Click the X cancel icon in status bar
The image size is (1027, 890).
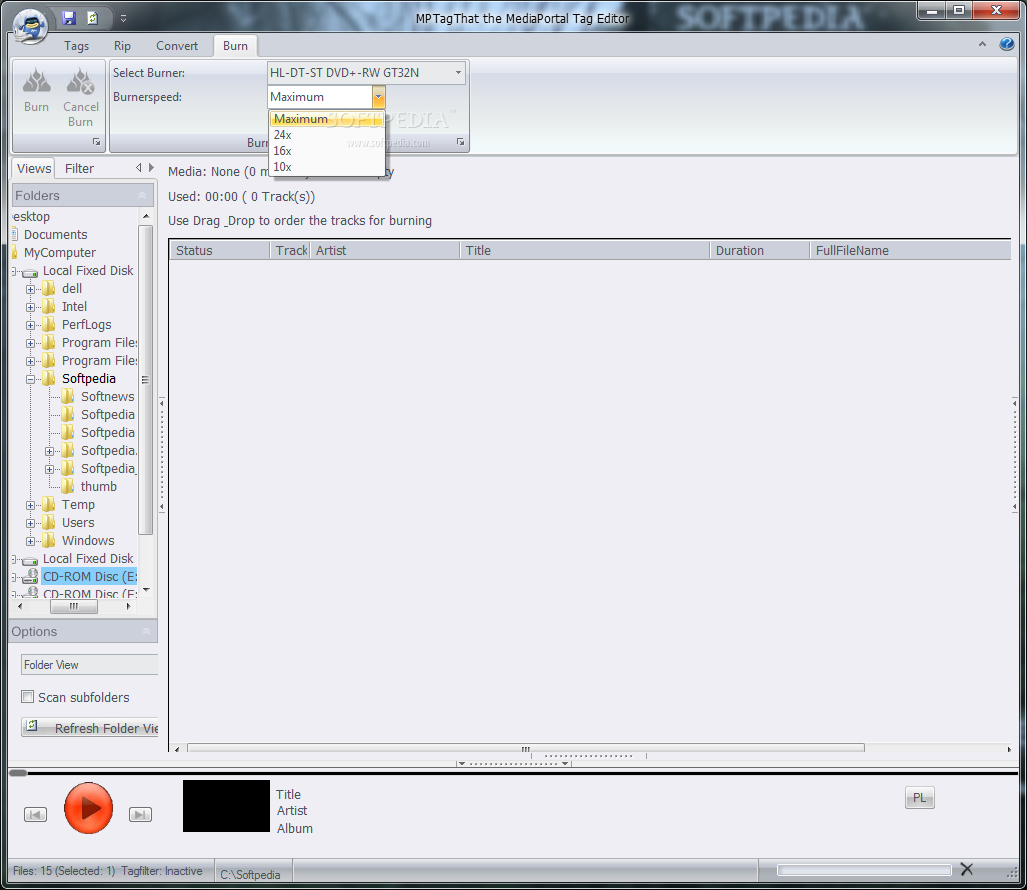(x=966, y=869)
